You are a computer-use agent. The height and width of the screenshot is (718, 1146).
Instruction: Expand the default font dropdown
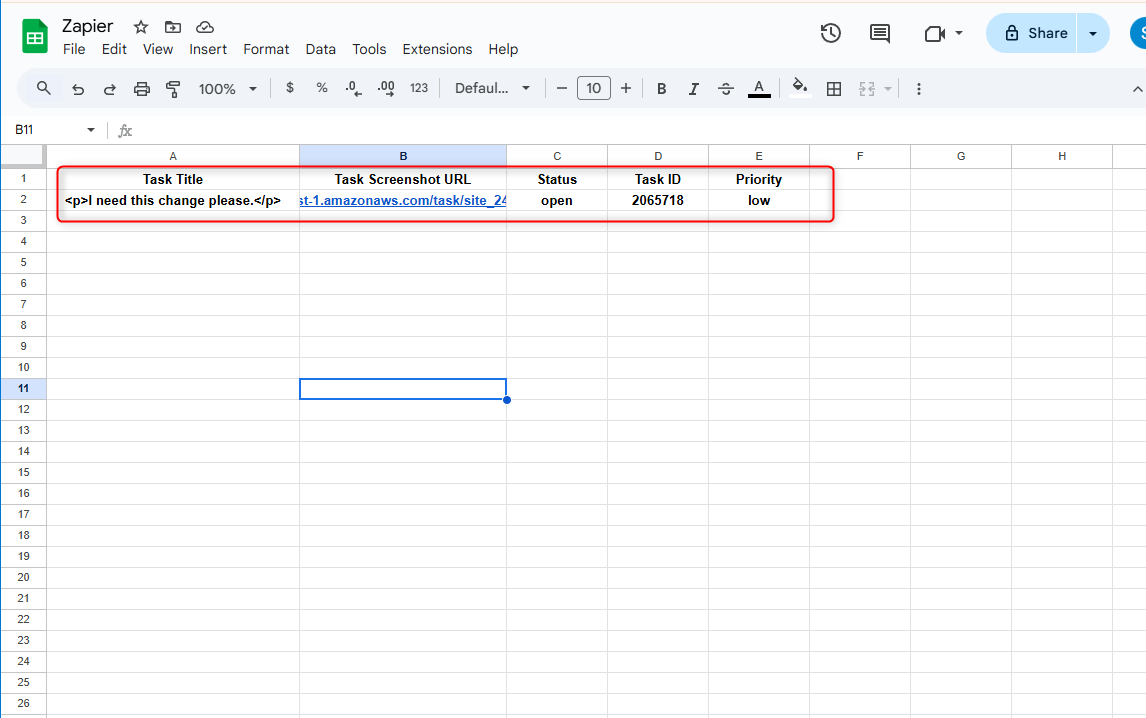(493, 89)
